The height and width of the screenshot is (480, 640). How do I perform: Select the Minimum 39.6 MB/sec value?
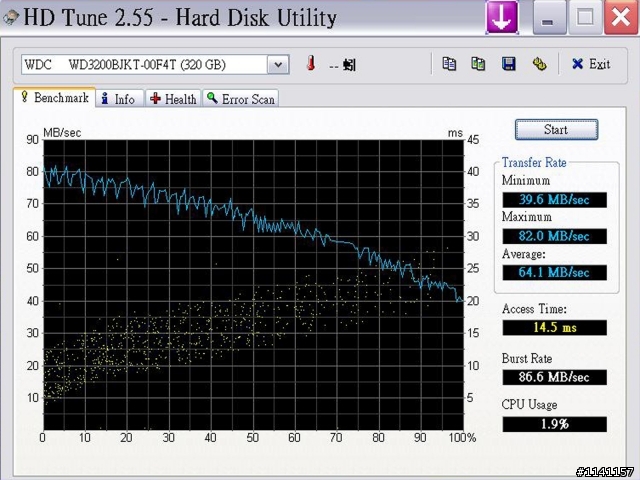click(x=554, y=200)
